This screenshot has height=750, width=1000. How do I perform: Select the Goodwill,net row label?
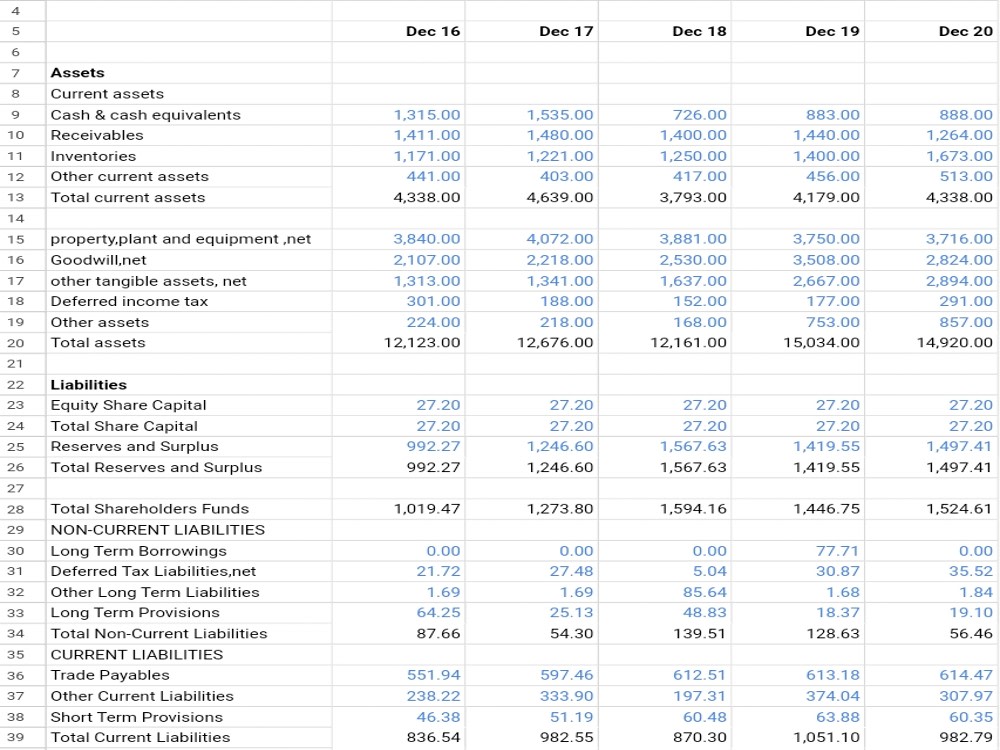point(98,260)
